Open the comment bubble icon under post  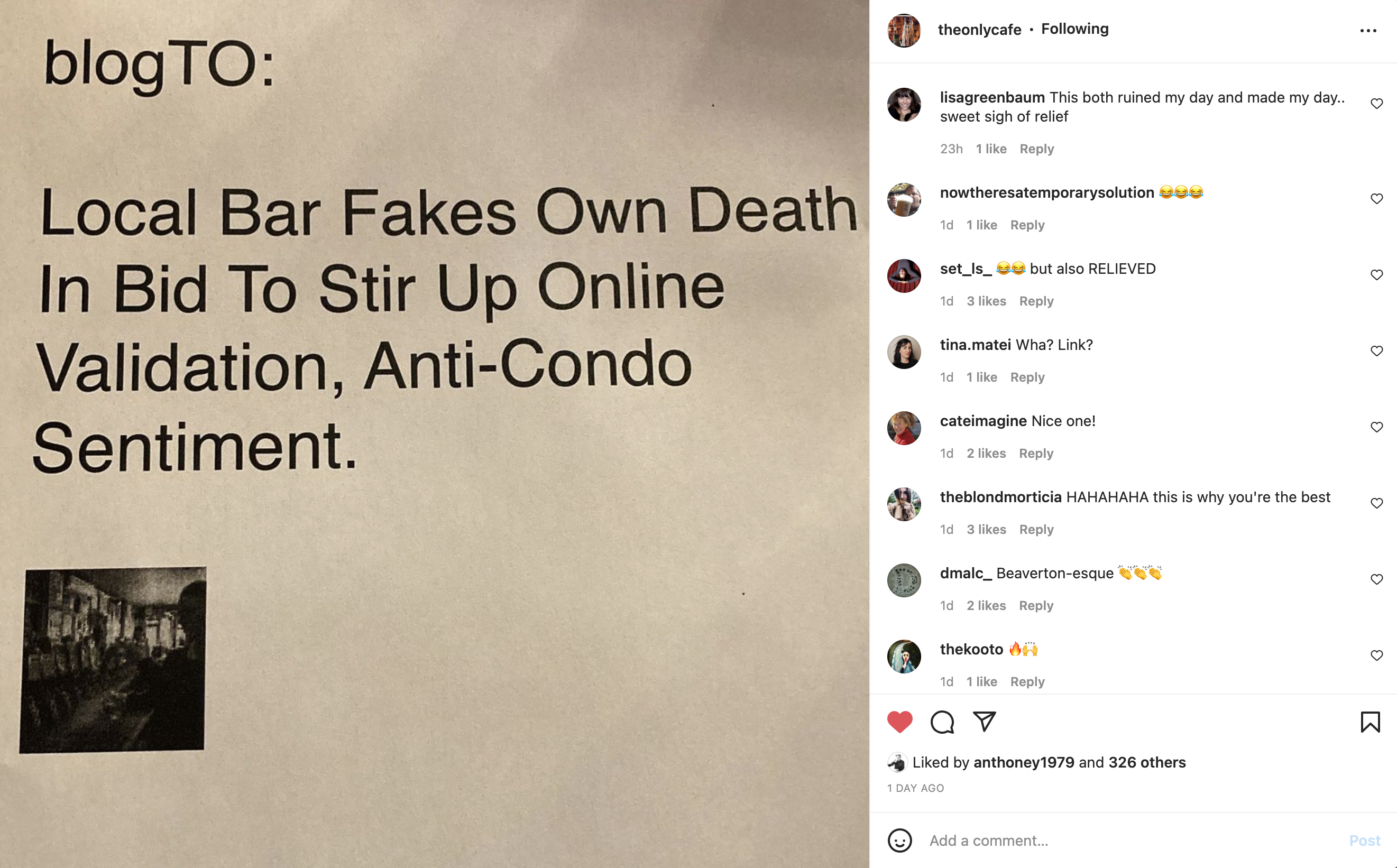[942, 722]
